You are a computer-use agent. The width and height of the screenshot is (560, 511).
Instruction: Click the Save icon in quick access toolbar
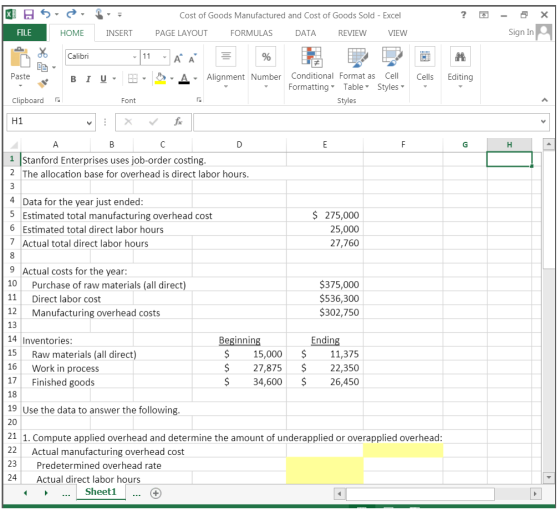pyautogui.click(x=29, y=15)
